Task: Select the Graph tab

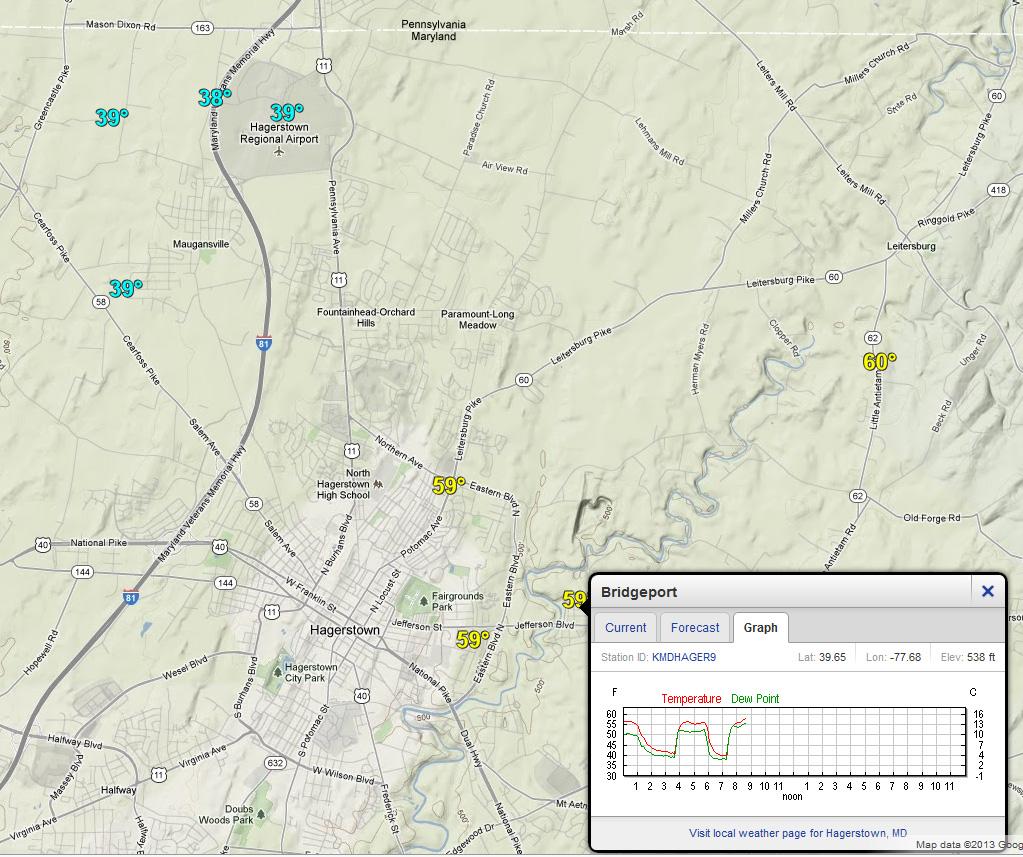Action: (x=760, y=628)
